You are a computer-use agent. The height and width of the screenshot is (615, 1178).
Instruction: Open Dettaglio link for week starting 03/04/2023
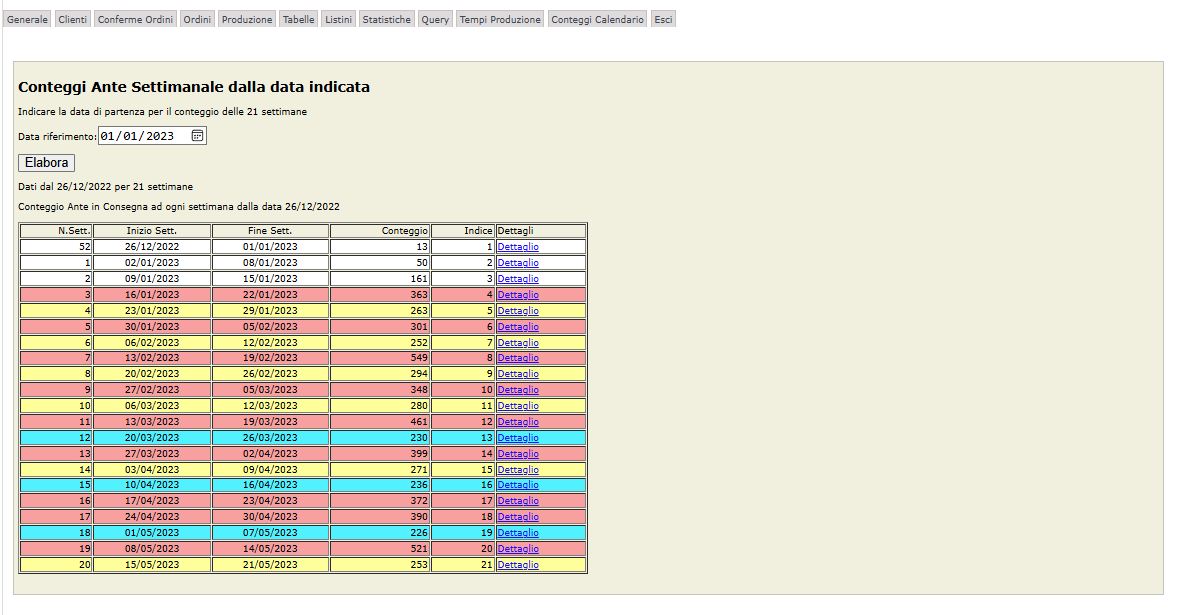518,469
